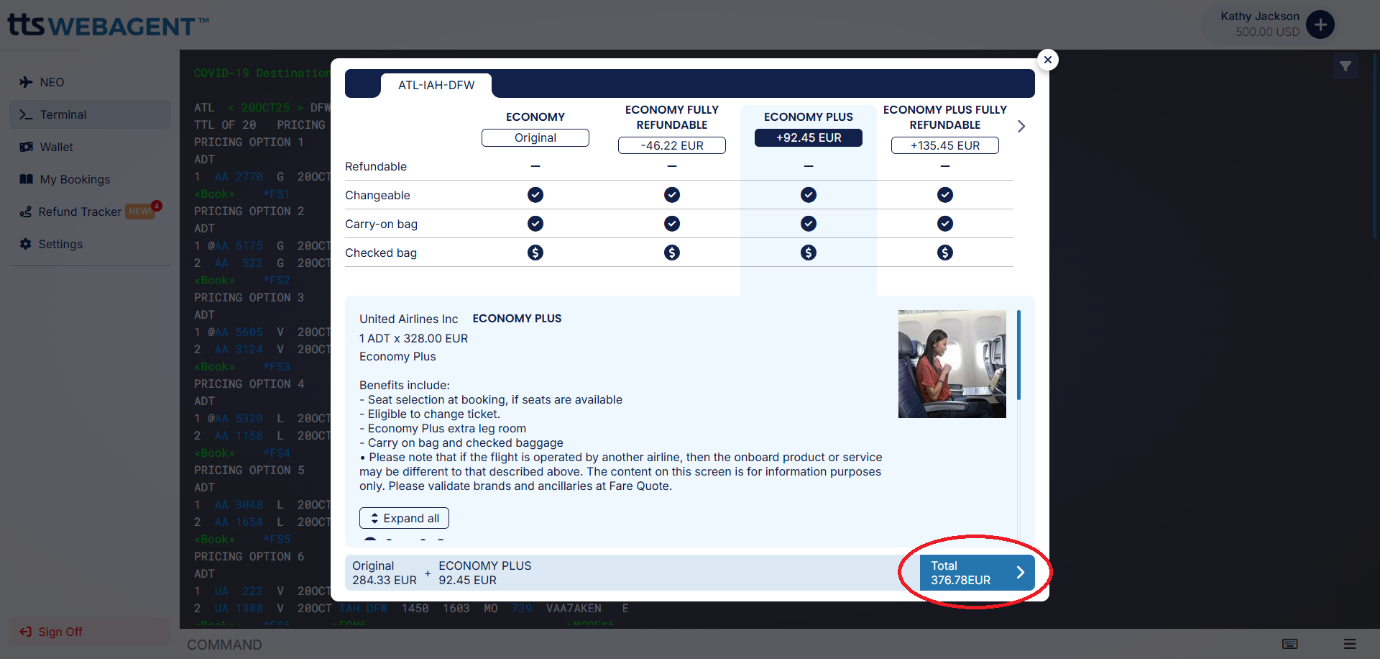
Task: Click flight number UA 222 in terminal
Action: point(239,591)
